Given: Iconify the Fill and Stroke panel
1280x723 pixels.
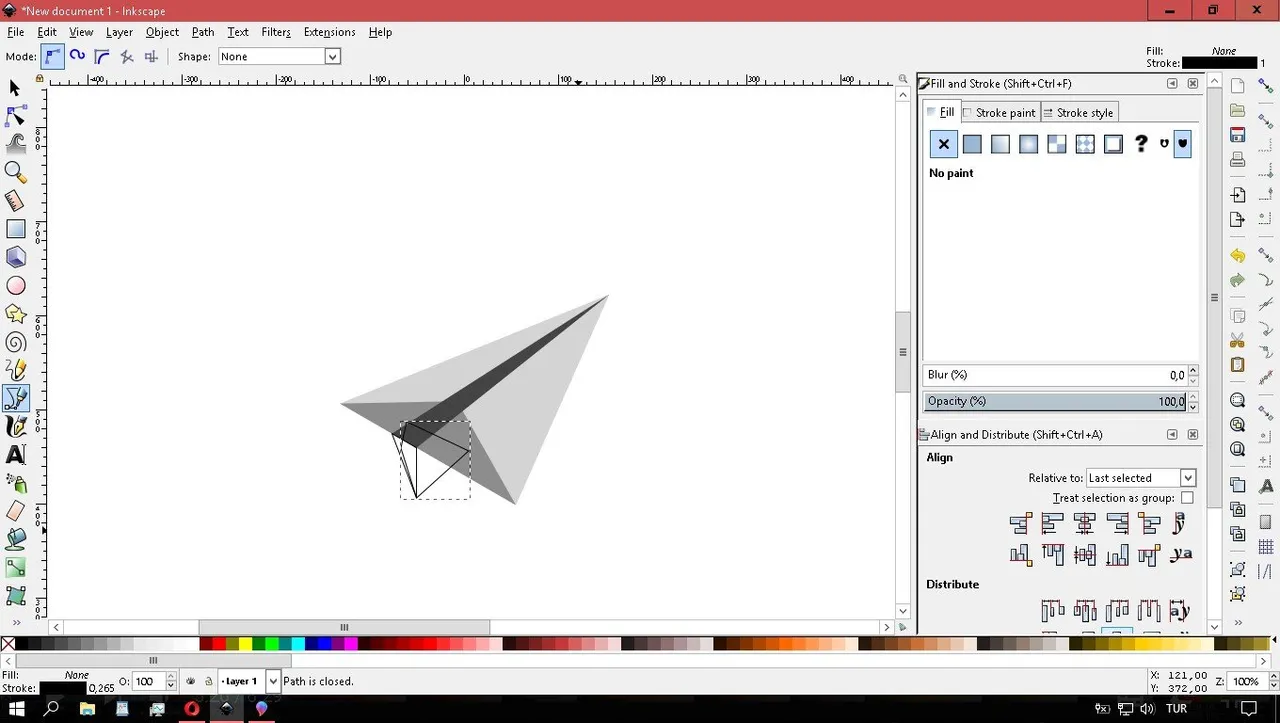Looking at the screenshot, I should (1172, 84).
